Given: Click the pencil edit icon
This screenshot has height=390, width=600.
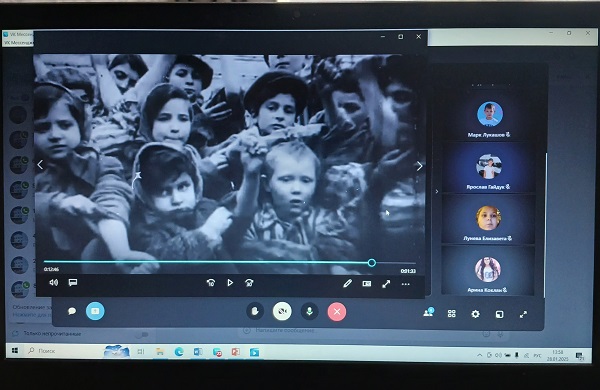Looking at the screenshot, I should pyautogui.click(x=347, y=283).
